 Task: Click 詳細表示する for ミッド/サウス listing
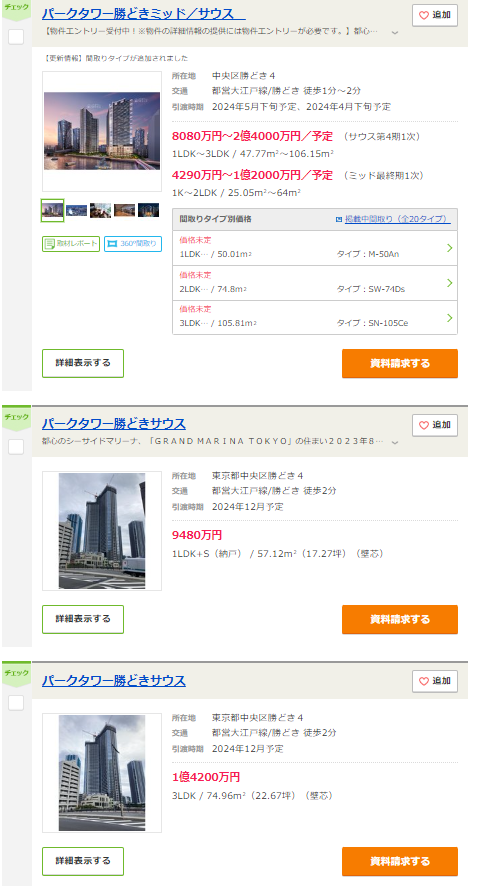pyautogui.click(x=83, y=363)
